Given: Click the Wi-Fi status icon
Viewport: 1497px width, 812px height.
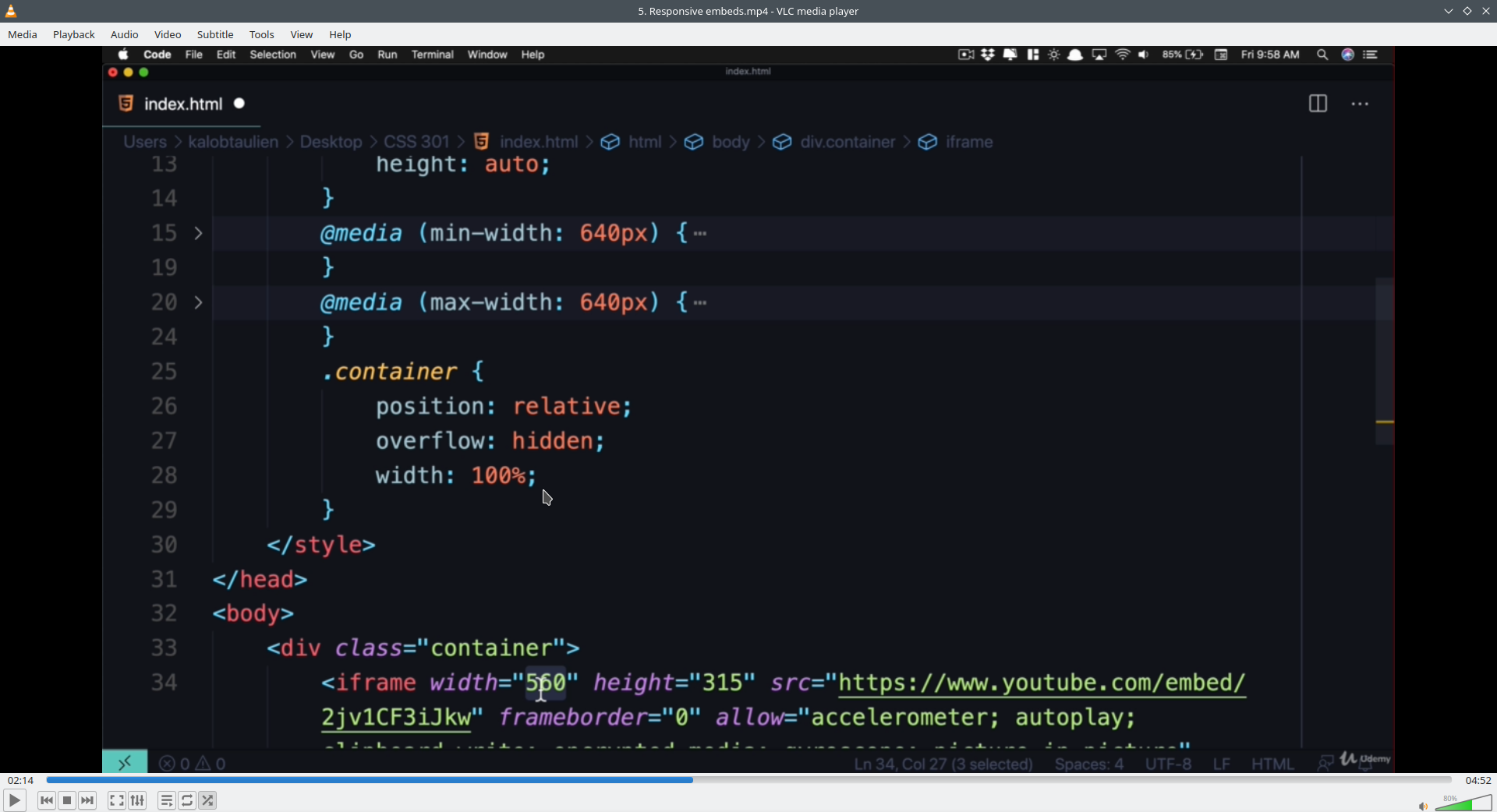Looking at the screenshot, I should tap(1123, 55).
